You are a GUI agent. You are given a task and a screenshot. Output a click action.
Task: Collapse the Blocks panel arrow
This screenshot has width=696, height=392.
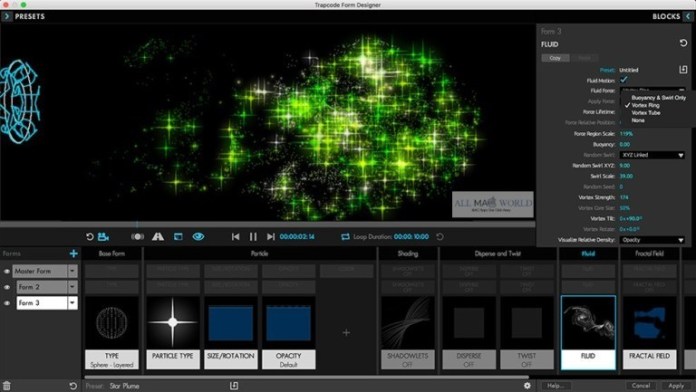[688, 16]
